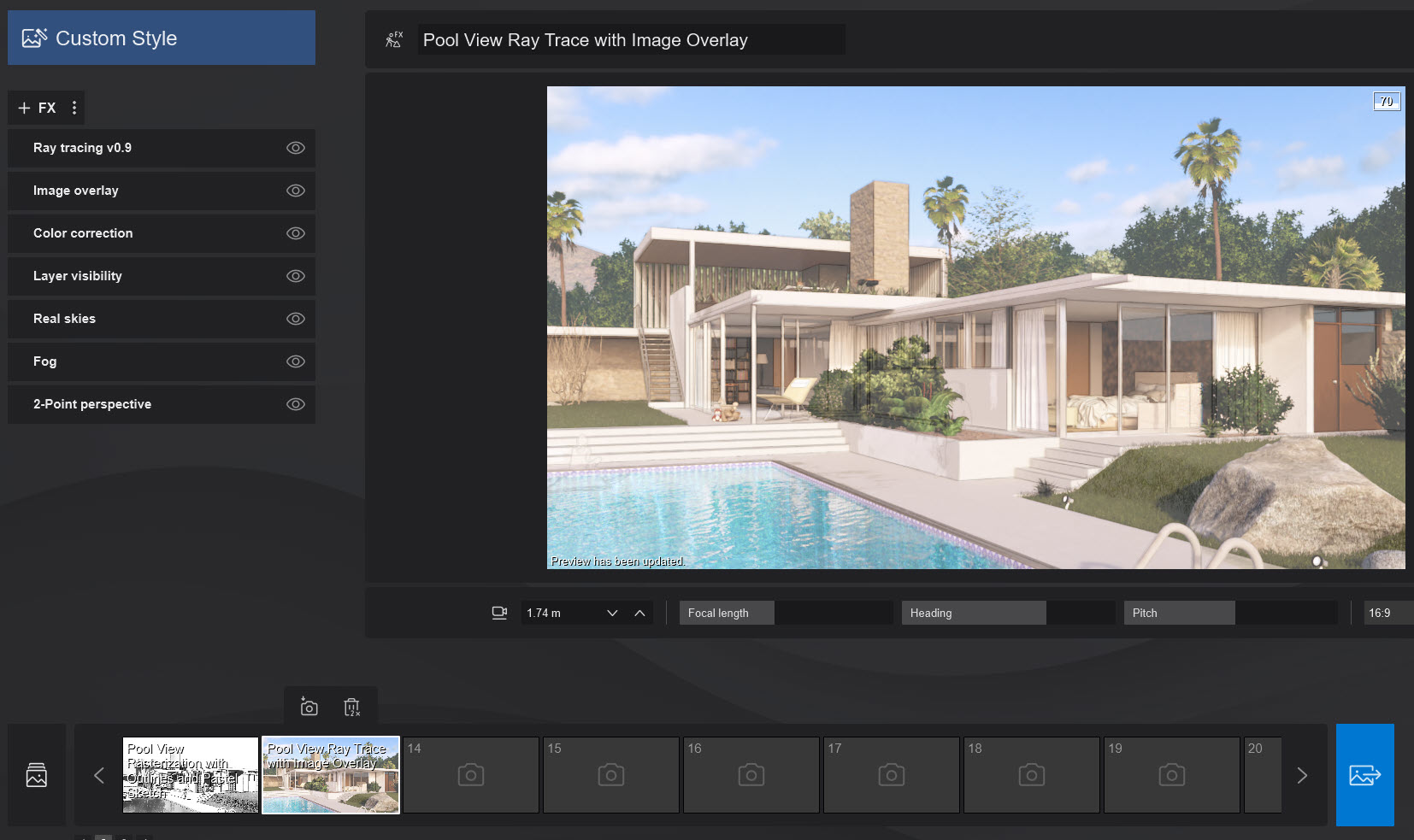Image resolution: width=1414 pixels, height=840 pixels.
Task: Open the FX three-dot options menu
Action: 74,108
